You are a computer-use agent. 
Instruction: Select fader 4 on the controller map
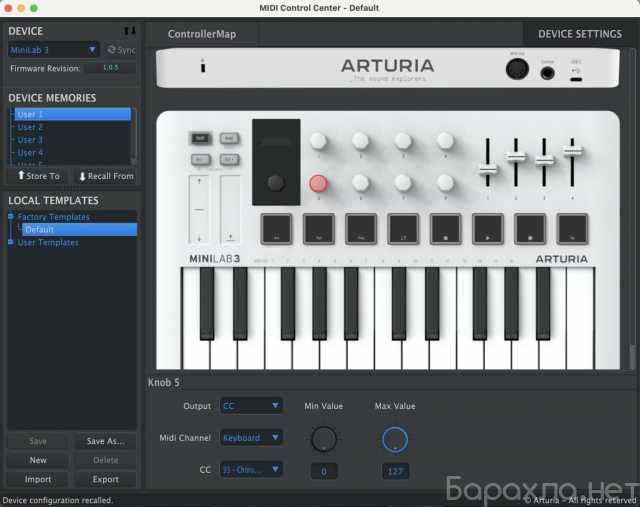[x=572, y=151]
